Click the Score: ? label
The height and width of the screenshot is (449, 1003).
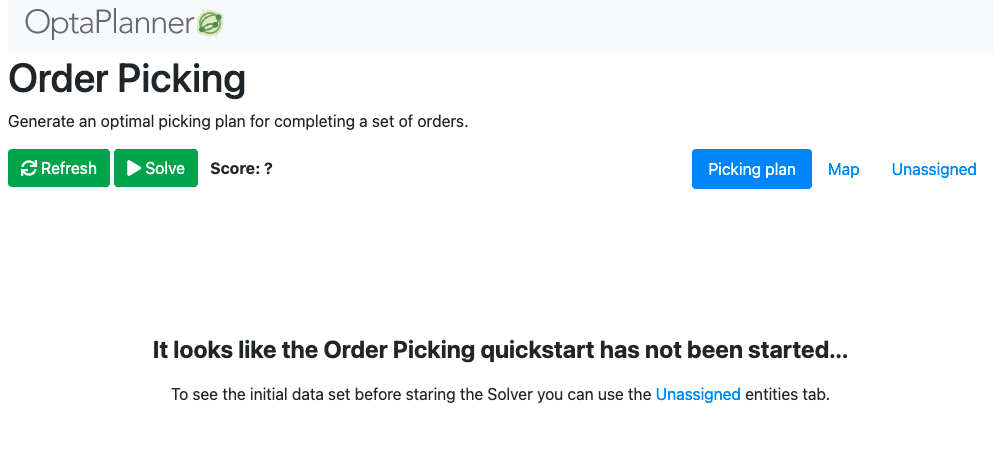[x=241, y=169]
